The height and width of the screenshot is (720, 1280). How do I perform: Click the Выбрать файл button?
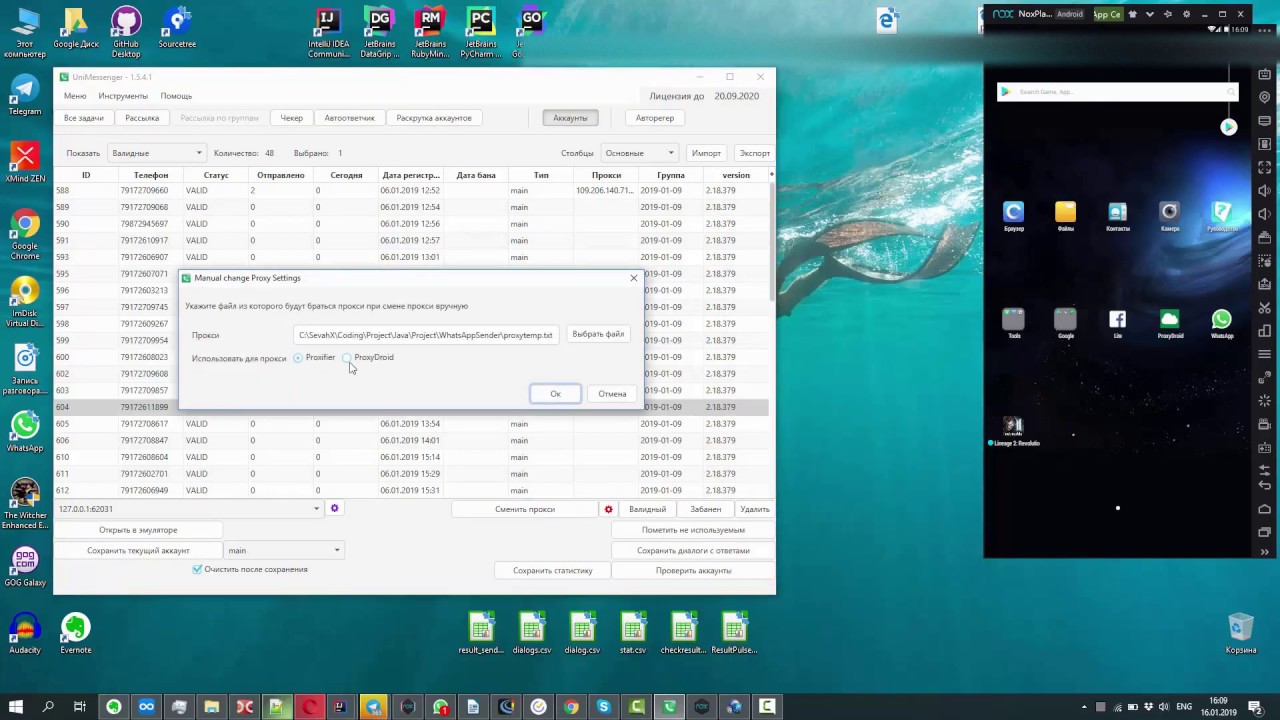coord(598,334)
